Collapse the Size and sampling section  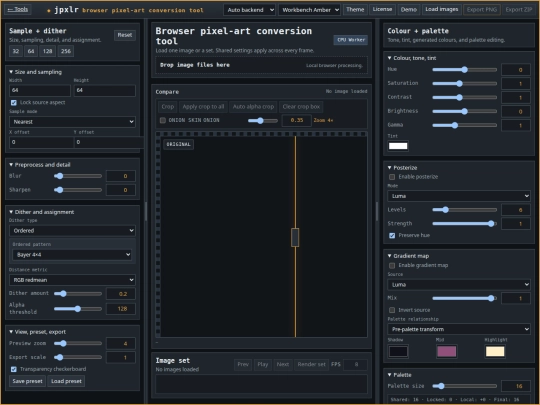(x=35, y=72)
